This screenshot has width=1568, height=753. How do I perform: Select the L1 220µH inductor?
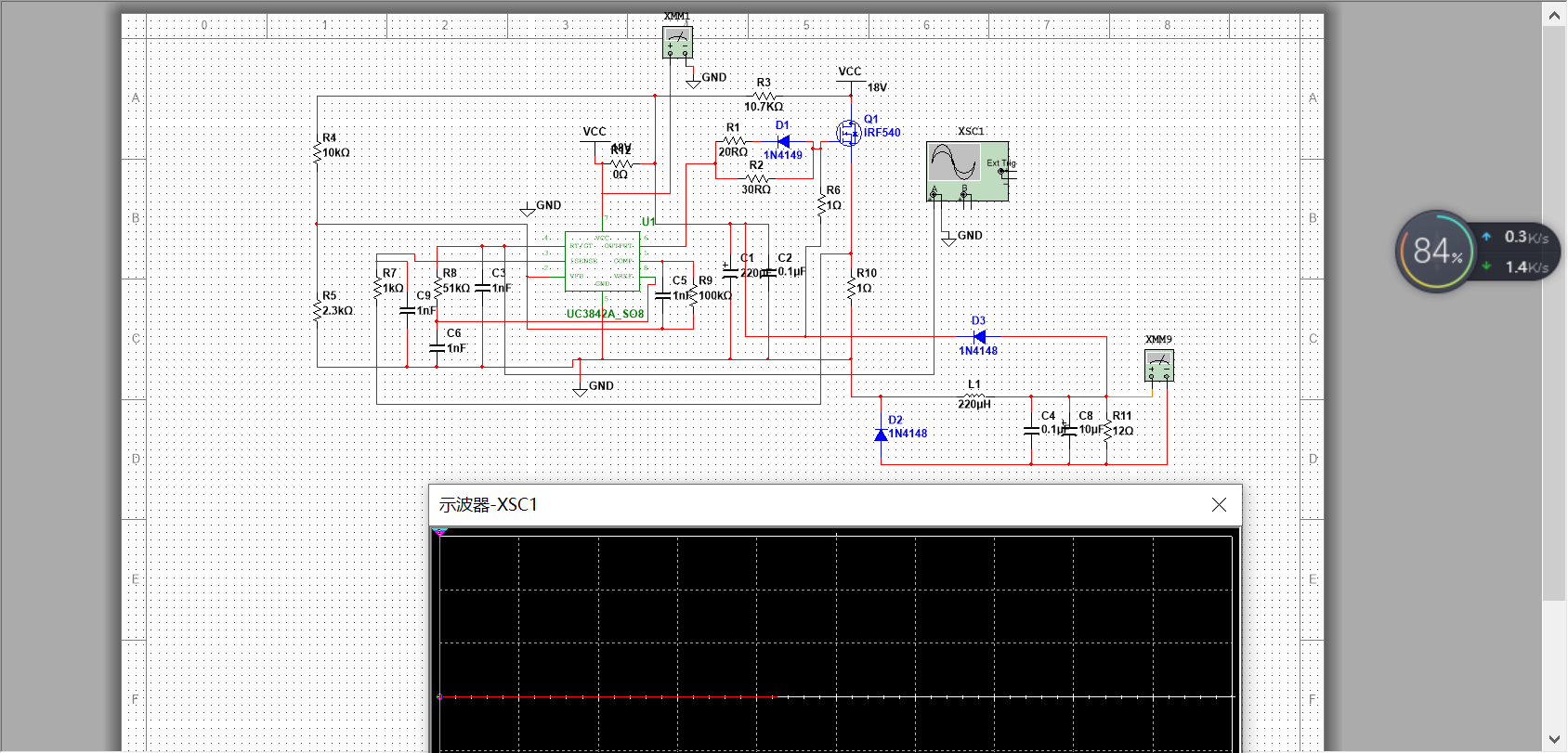coord(973,396)
